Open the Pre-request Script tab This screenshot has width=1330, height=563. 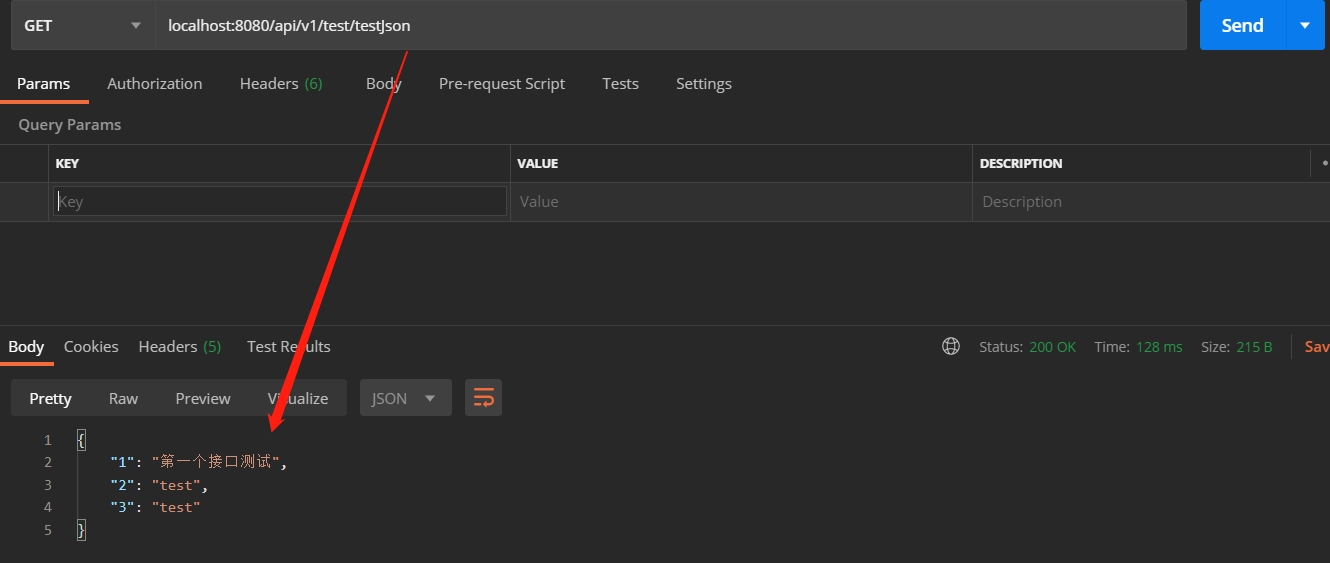[502, 84]
